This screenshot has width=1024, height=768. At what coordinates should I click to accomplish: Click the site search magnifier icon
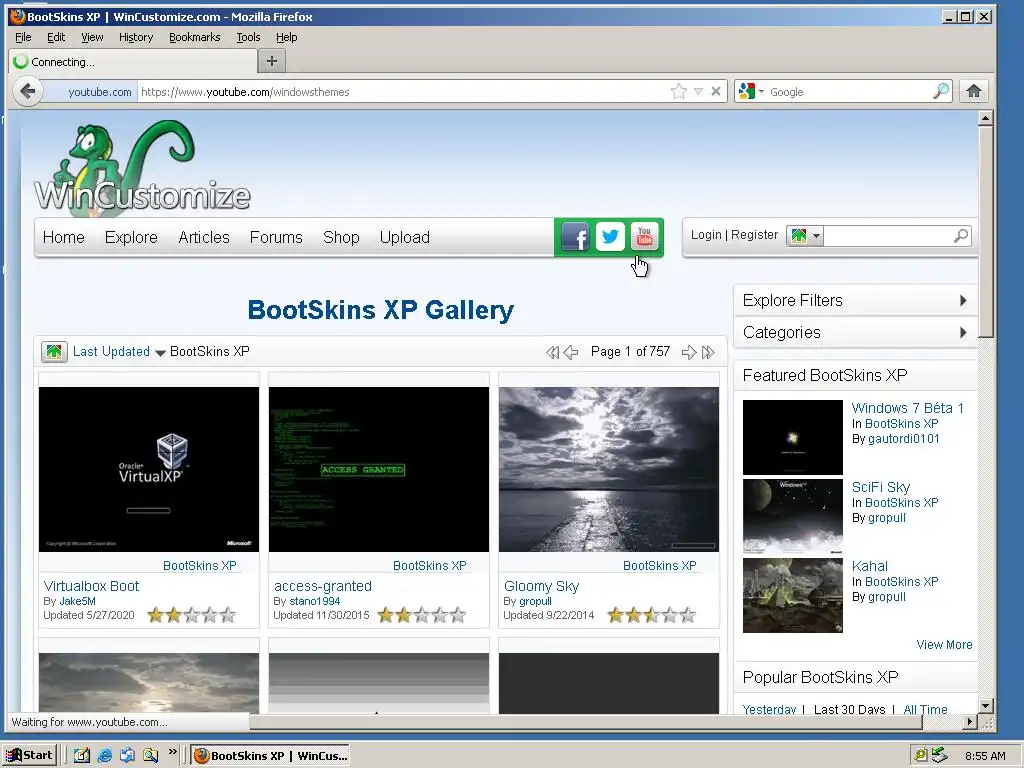(x=961, y=236)
